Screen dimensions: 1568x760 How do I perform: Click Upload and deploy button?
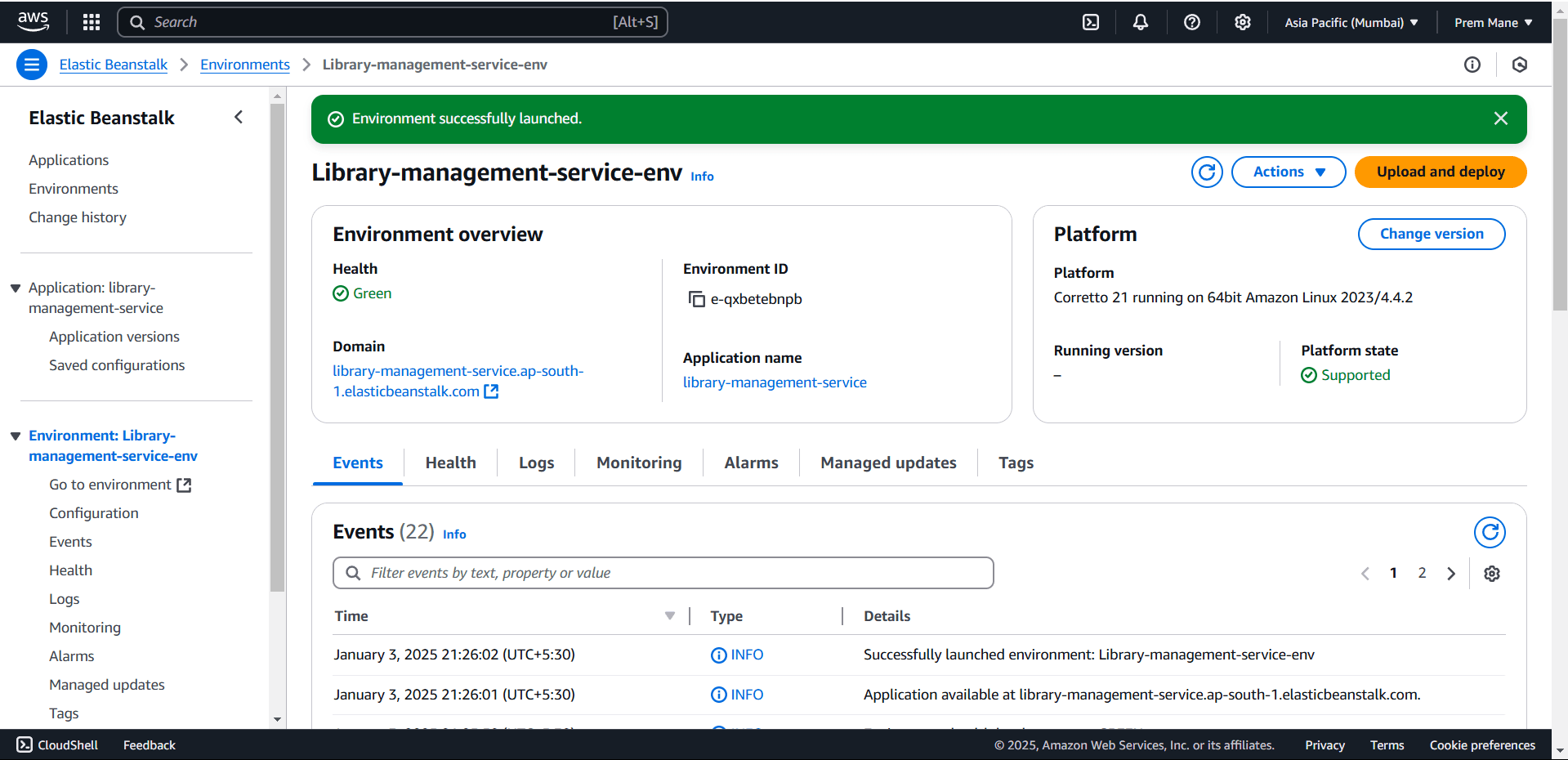pos(1441,172)
